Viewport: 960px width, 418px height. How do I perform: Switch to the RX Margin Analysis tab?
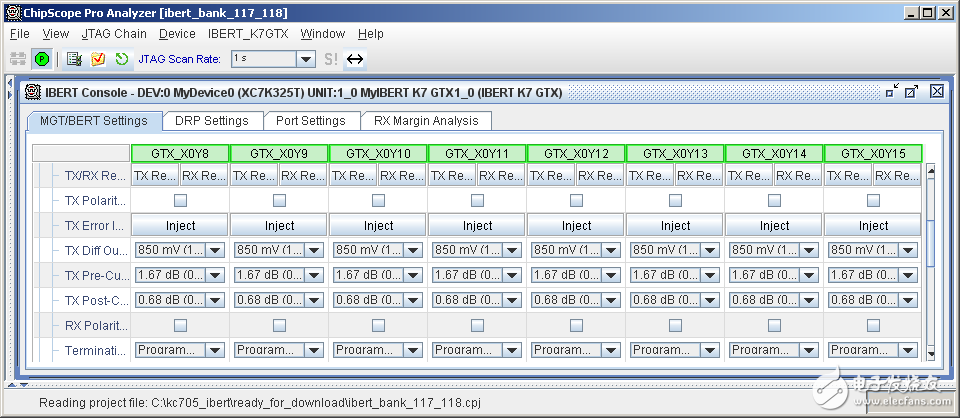426,121
